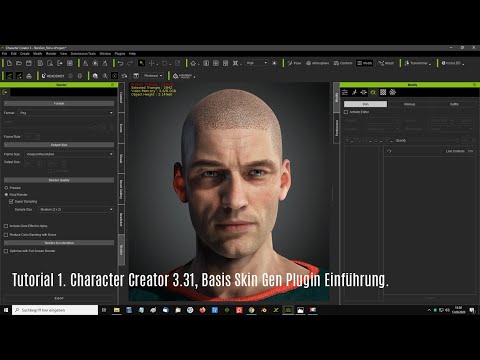Click the New Project icon in toolbar

[x=9, y=63]
